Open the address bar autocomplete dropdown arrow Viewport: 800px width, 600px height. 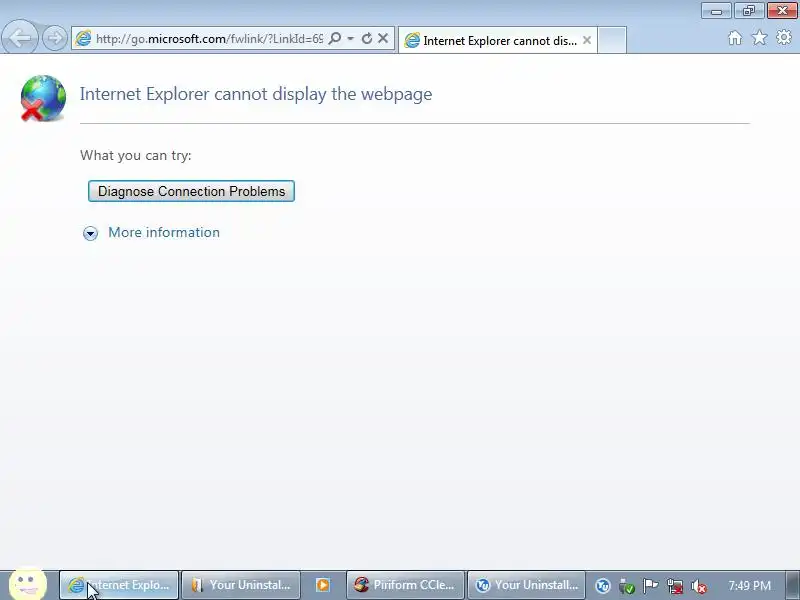[x=351, y=38]
